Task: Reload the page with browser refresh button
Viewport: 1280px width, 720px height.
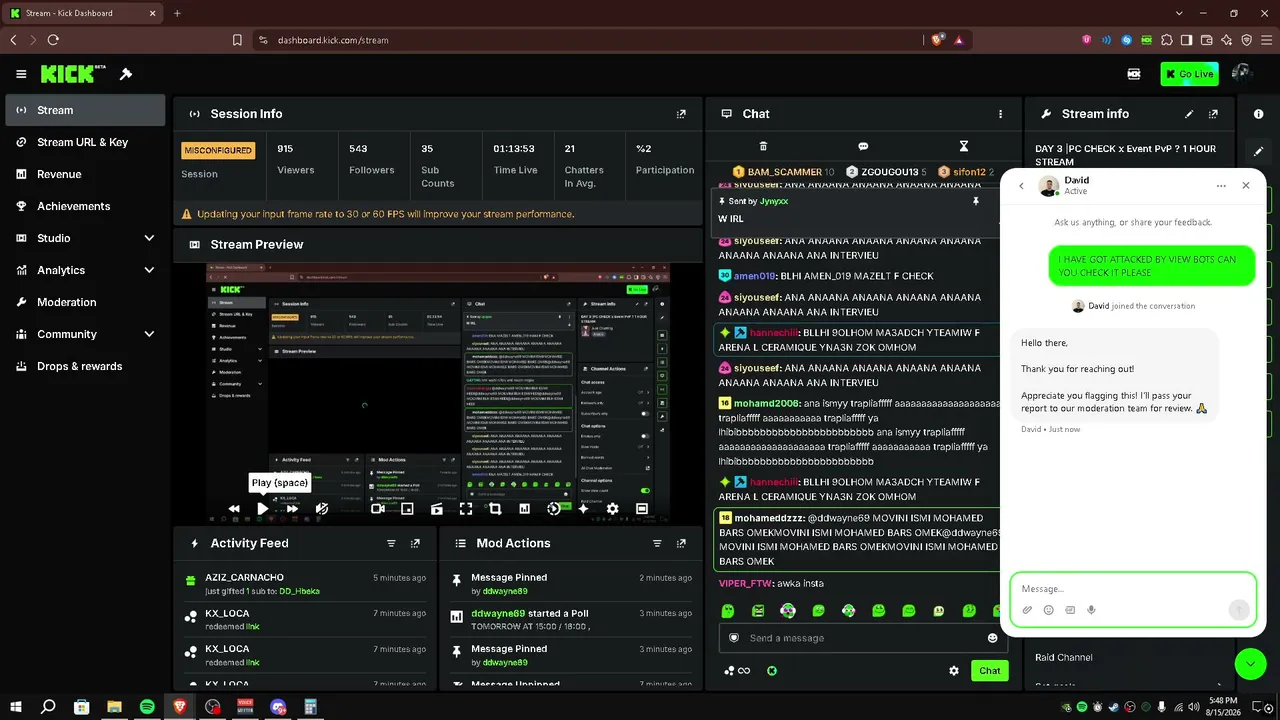Action: (53, 40)
